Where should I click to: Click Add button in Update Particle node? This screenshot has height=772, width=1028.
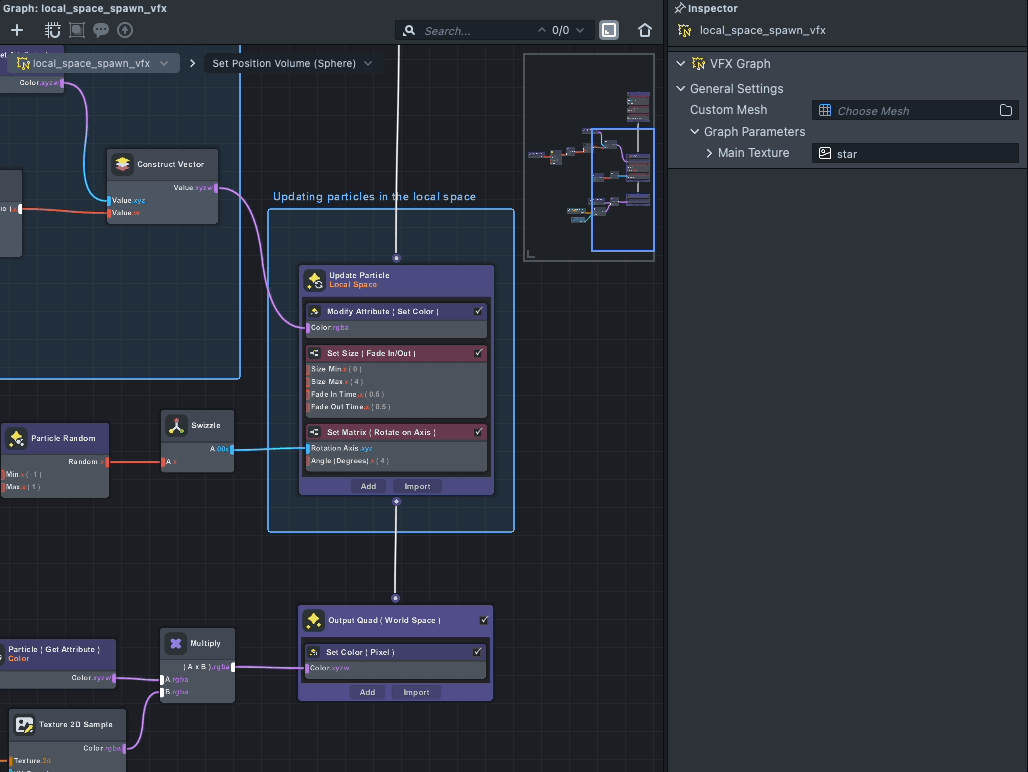(368, 486)
